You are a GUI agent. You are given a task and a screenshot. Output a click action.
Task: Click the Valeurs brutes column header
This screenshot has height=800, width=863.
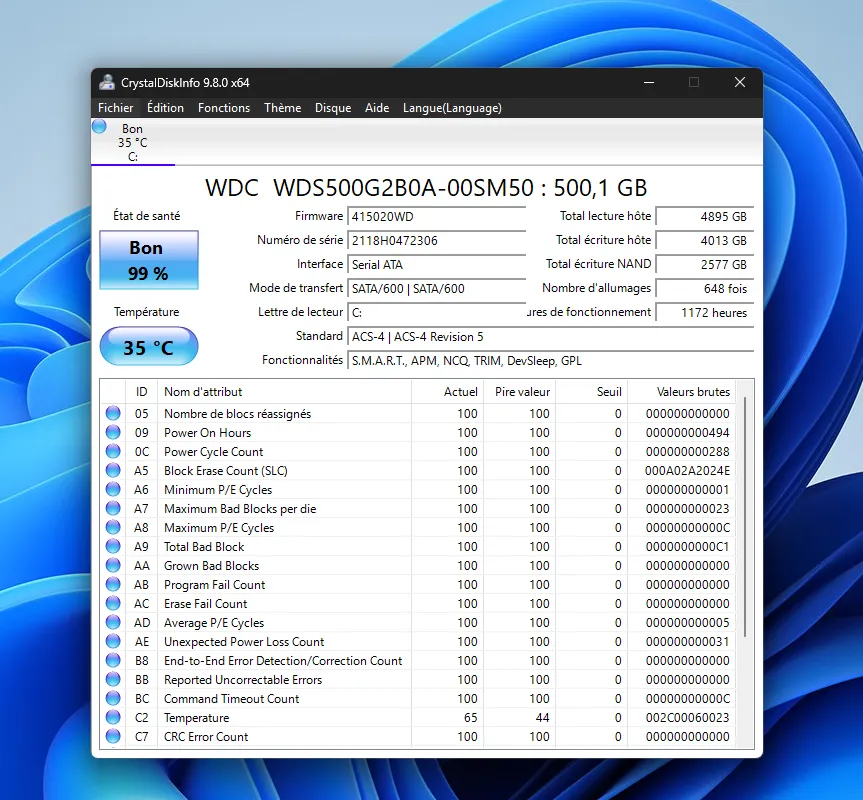click(x=681, y=392)
